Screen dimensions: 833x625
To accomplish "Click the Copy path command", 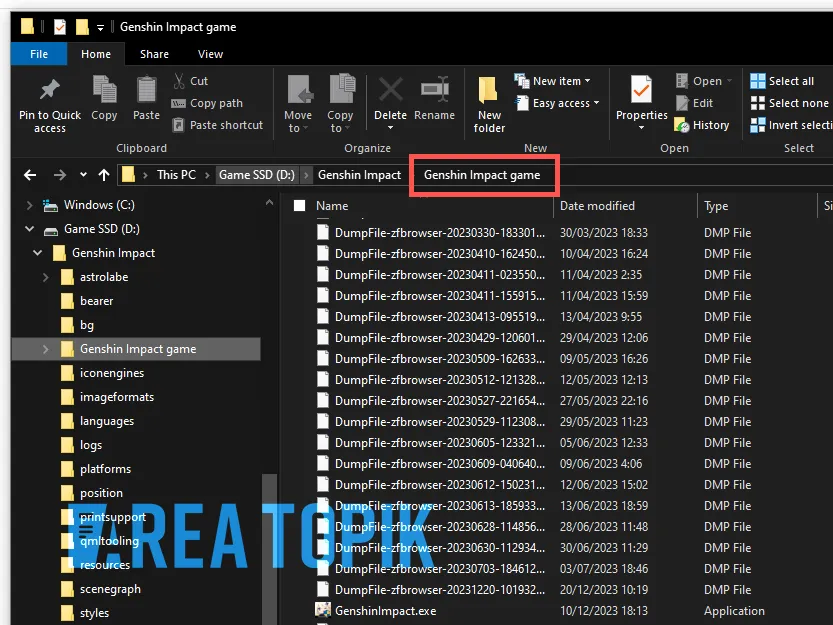I will (207, 103).
